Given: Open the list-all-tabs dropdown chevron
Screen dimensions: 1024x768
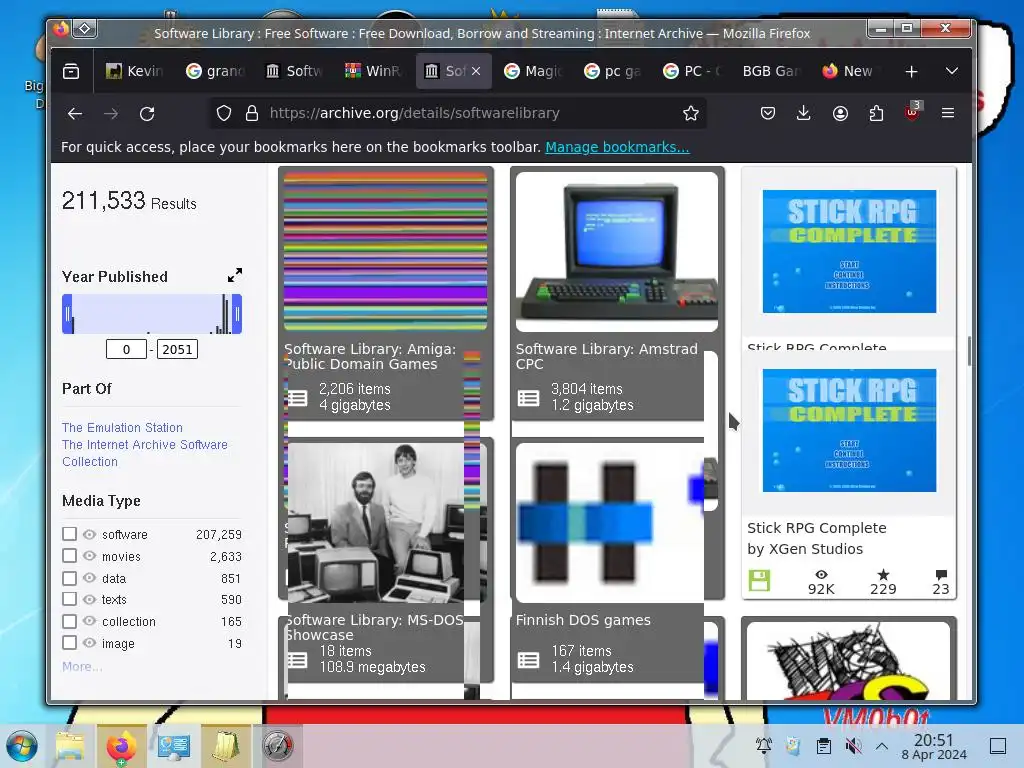Looking at the screenshot, I should point(952,71).
